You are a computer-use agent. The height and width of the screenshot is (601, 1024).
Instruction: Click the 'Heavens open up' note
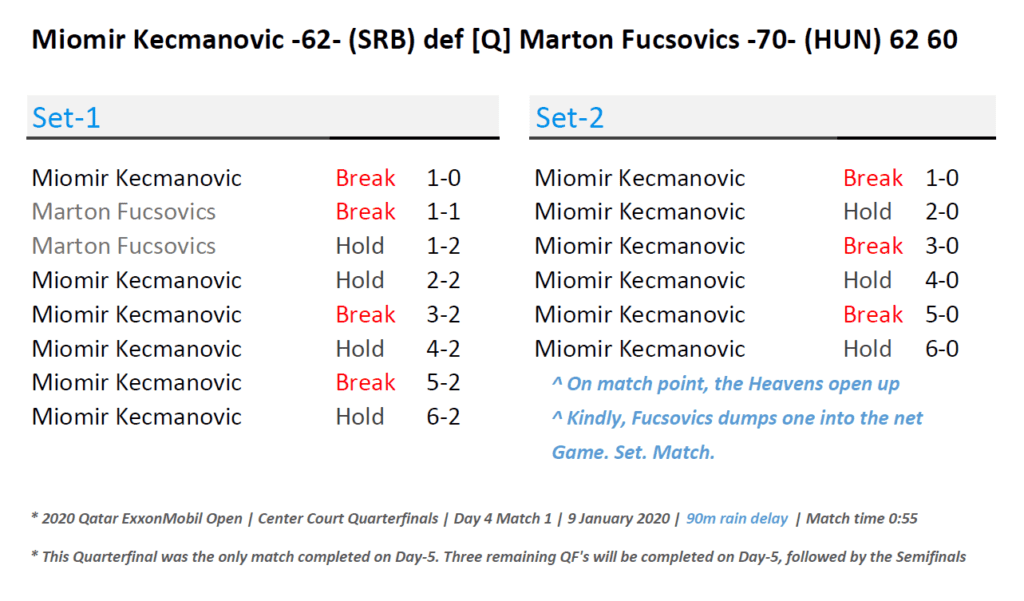(725, 384)
